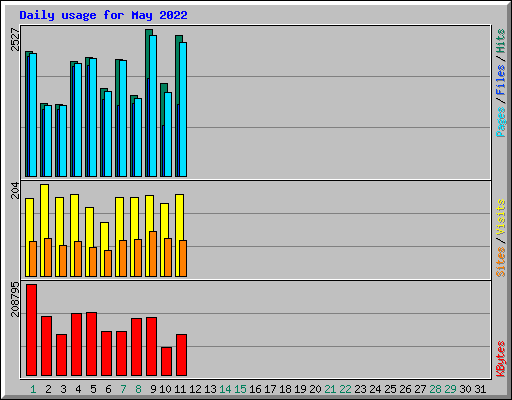Select the yellow Visits legend label
The image size is (512, 400).
click(501, 218)
